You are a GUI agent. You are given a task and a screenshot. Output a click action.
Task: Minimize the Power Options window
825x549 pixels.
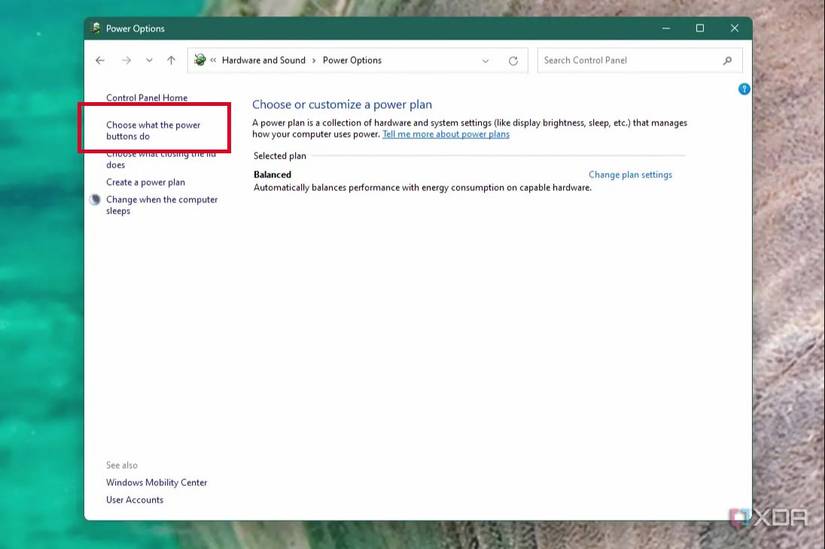[x=666, y=28]
